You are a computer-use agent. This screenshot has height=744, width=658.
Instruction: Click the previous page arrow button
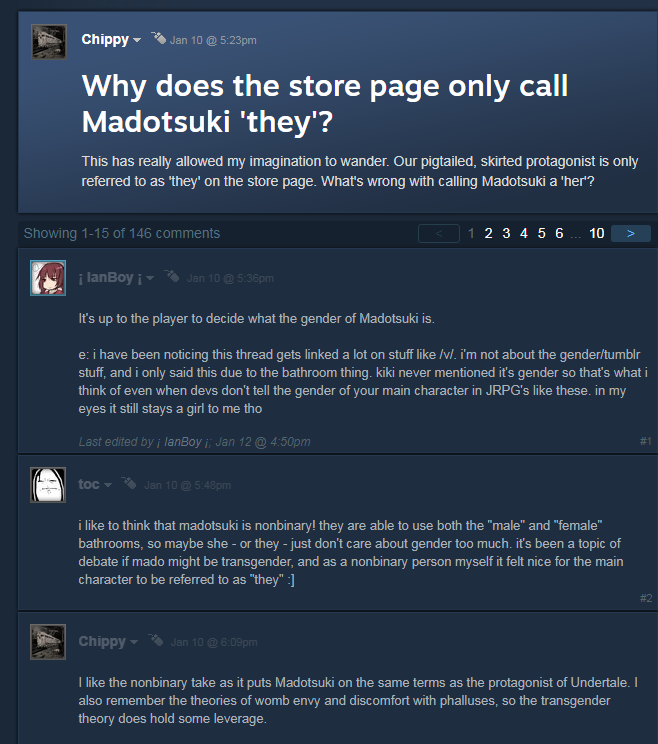(x=439, y=233)
